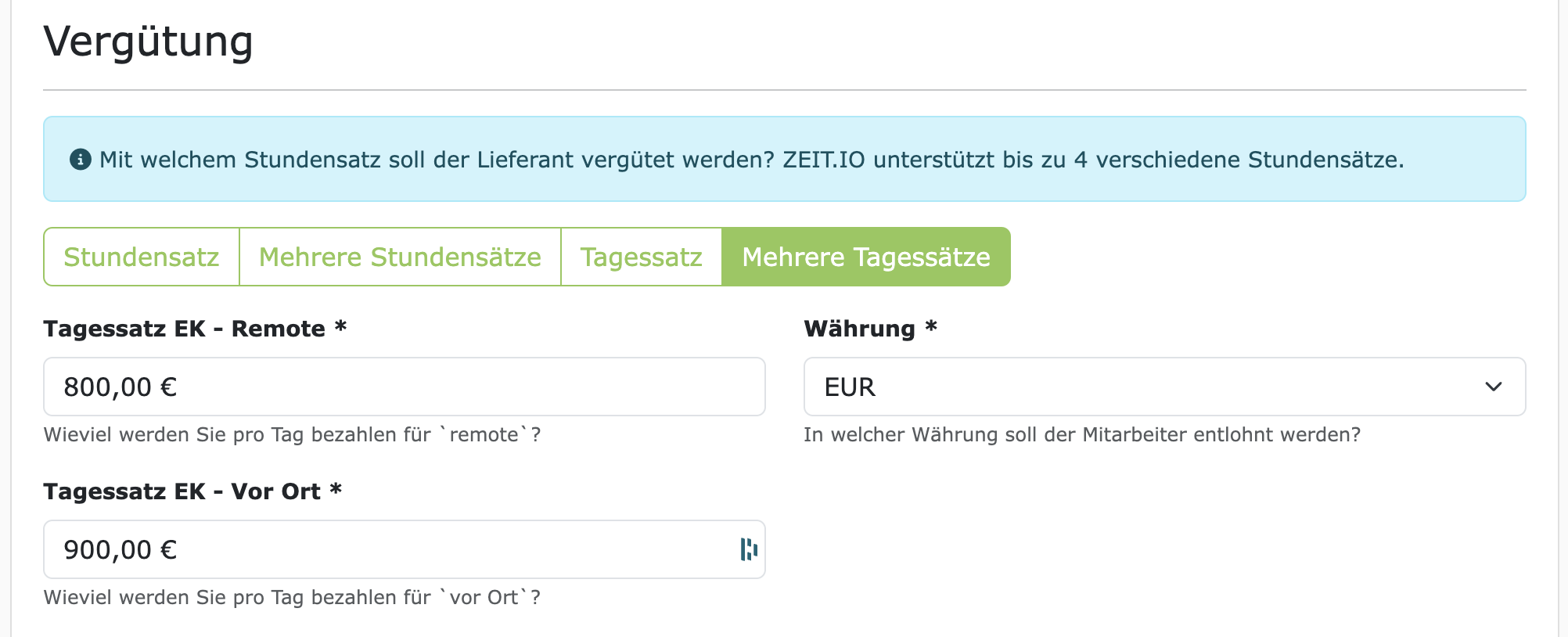Click the remote daily rate help text

292,435
